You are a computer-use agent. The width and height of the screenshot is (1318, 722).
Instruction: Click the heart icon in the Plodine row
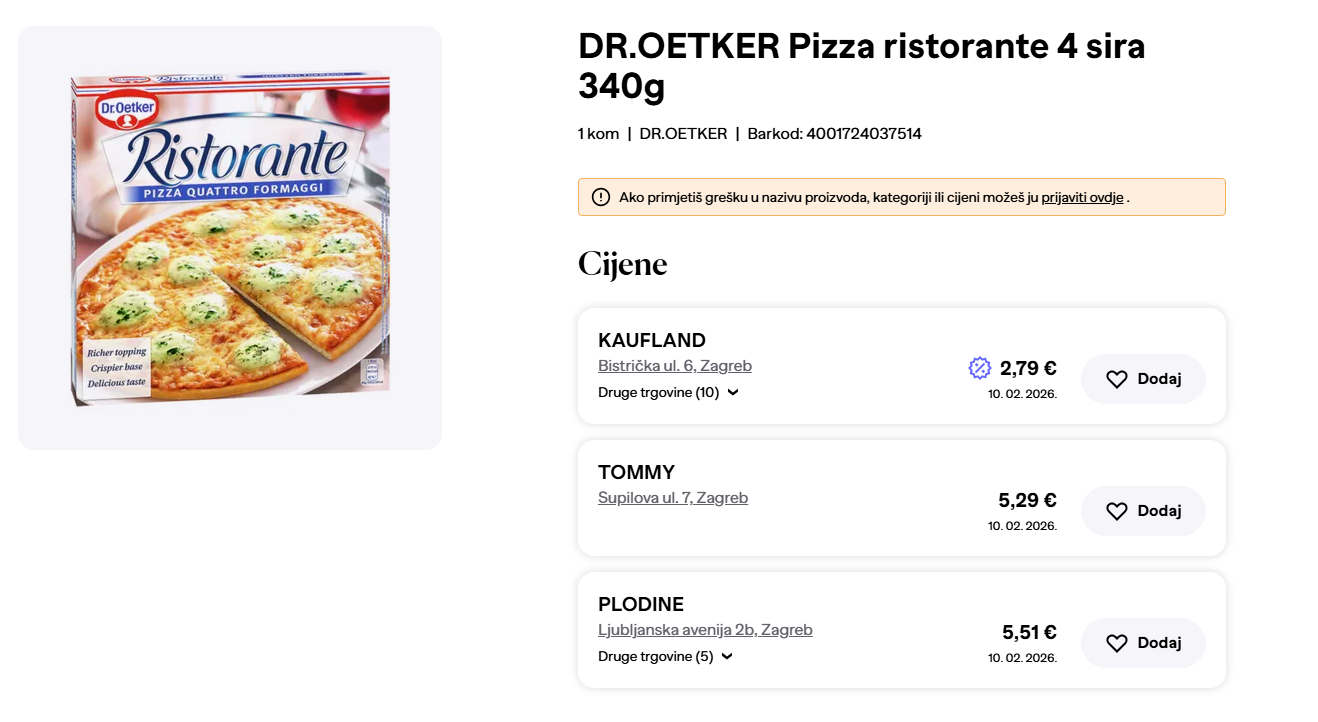pos(1117,643)
